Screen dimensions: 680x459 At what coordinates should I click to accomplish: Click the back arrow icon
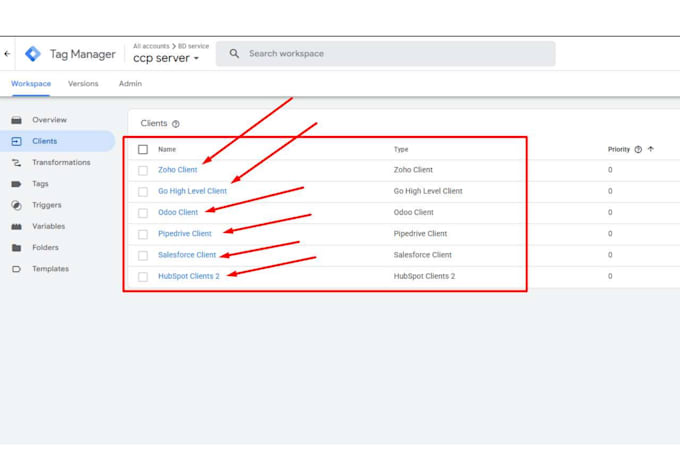click(x=7, y=54)
